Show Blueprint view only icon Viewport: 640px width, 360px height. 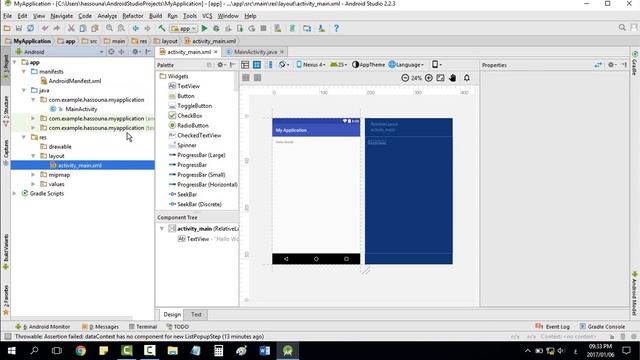coord(257,65)
